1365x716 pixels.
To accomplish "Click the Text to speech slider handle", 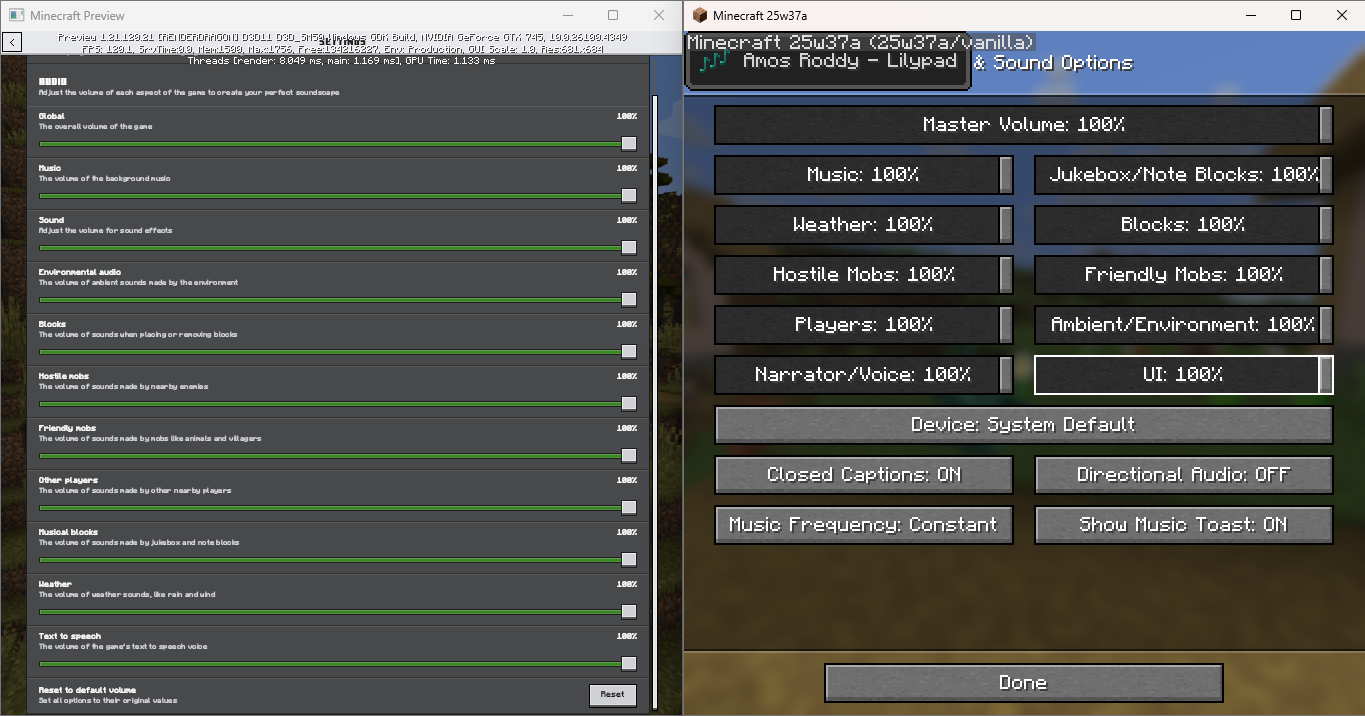I will tap(629, 664).
